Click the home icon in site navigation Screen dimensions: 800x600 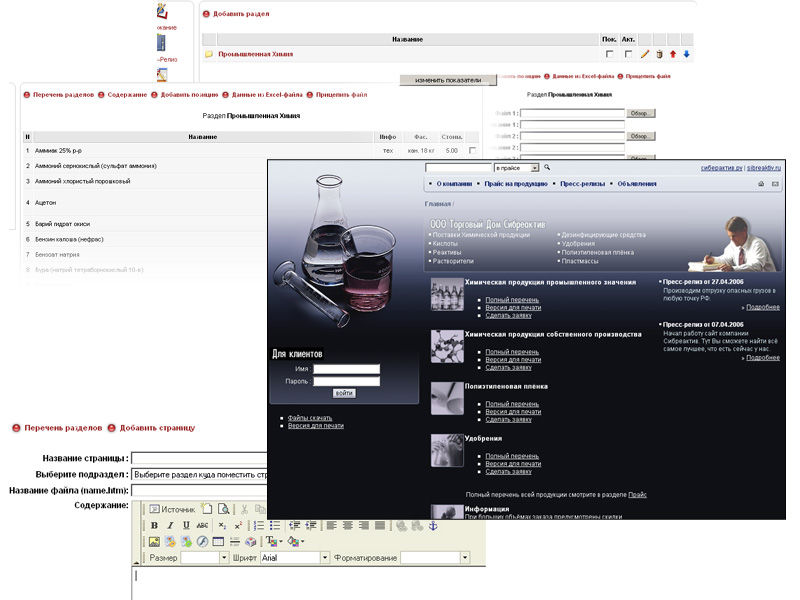(760, 184)
